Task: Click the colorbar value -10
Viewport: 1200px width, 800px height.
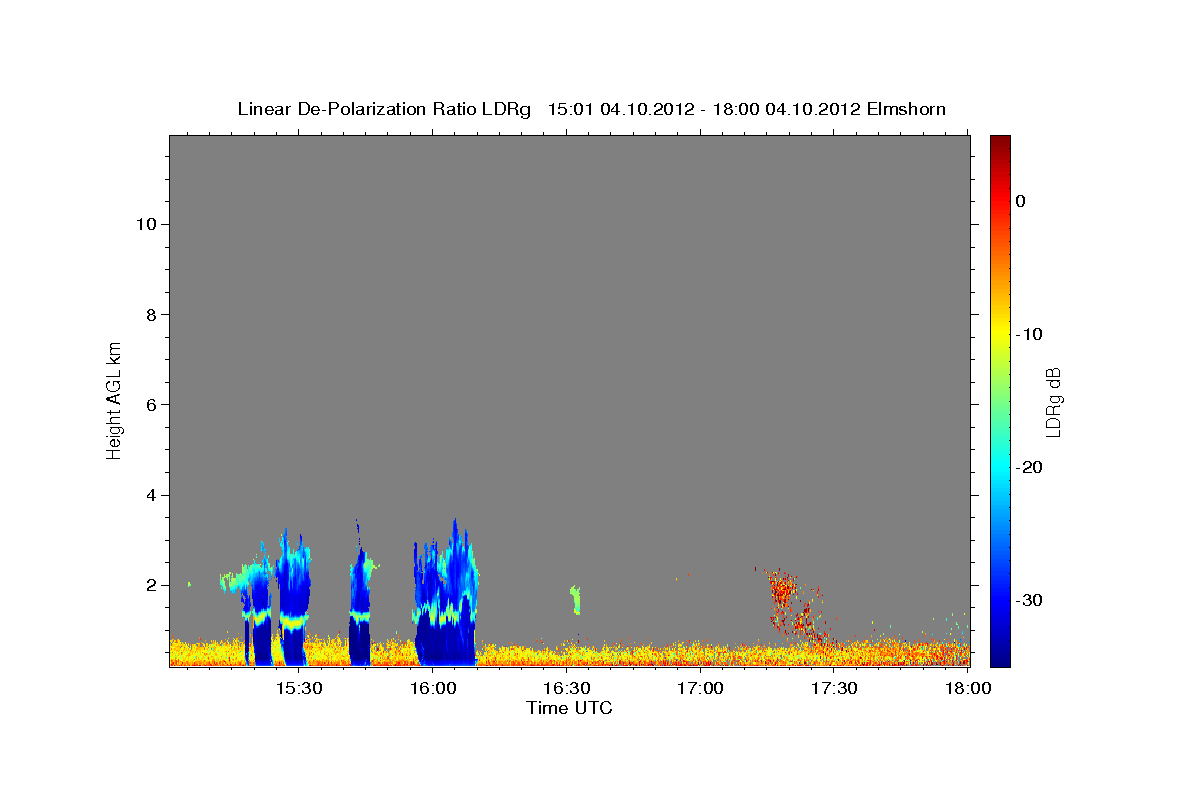Action: tap(1029, 334)
